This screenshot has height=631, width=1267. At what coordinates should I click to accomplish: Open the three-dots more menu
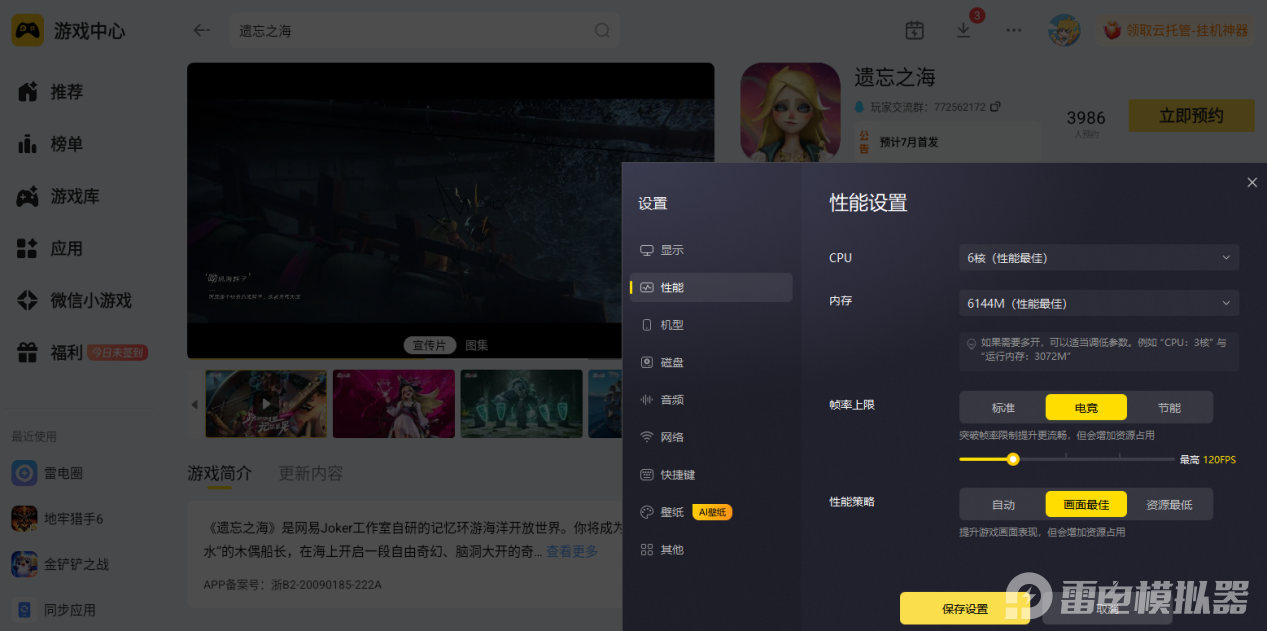(1014, 30)
